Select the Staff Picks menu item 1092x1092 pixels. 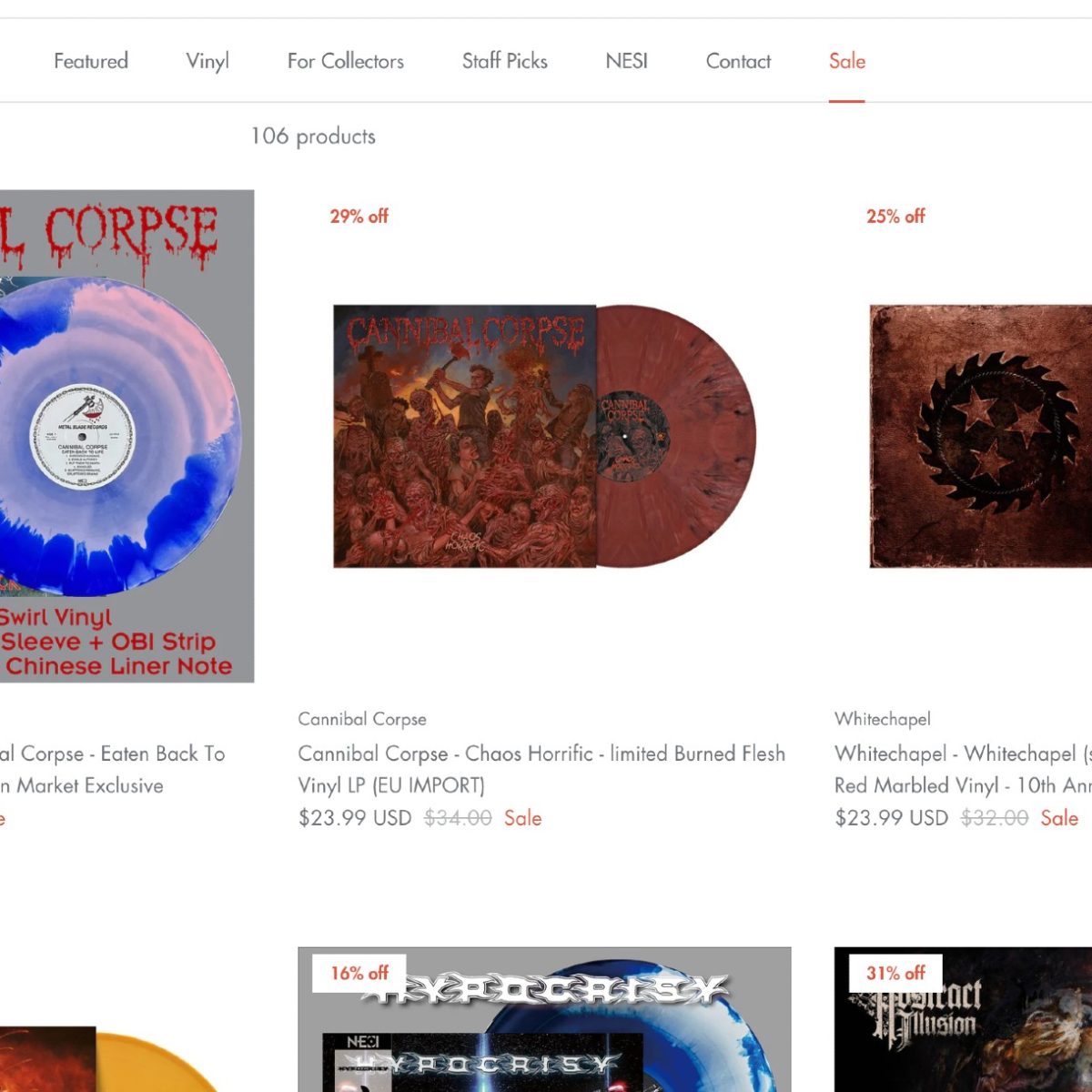coord(505,61)
